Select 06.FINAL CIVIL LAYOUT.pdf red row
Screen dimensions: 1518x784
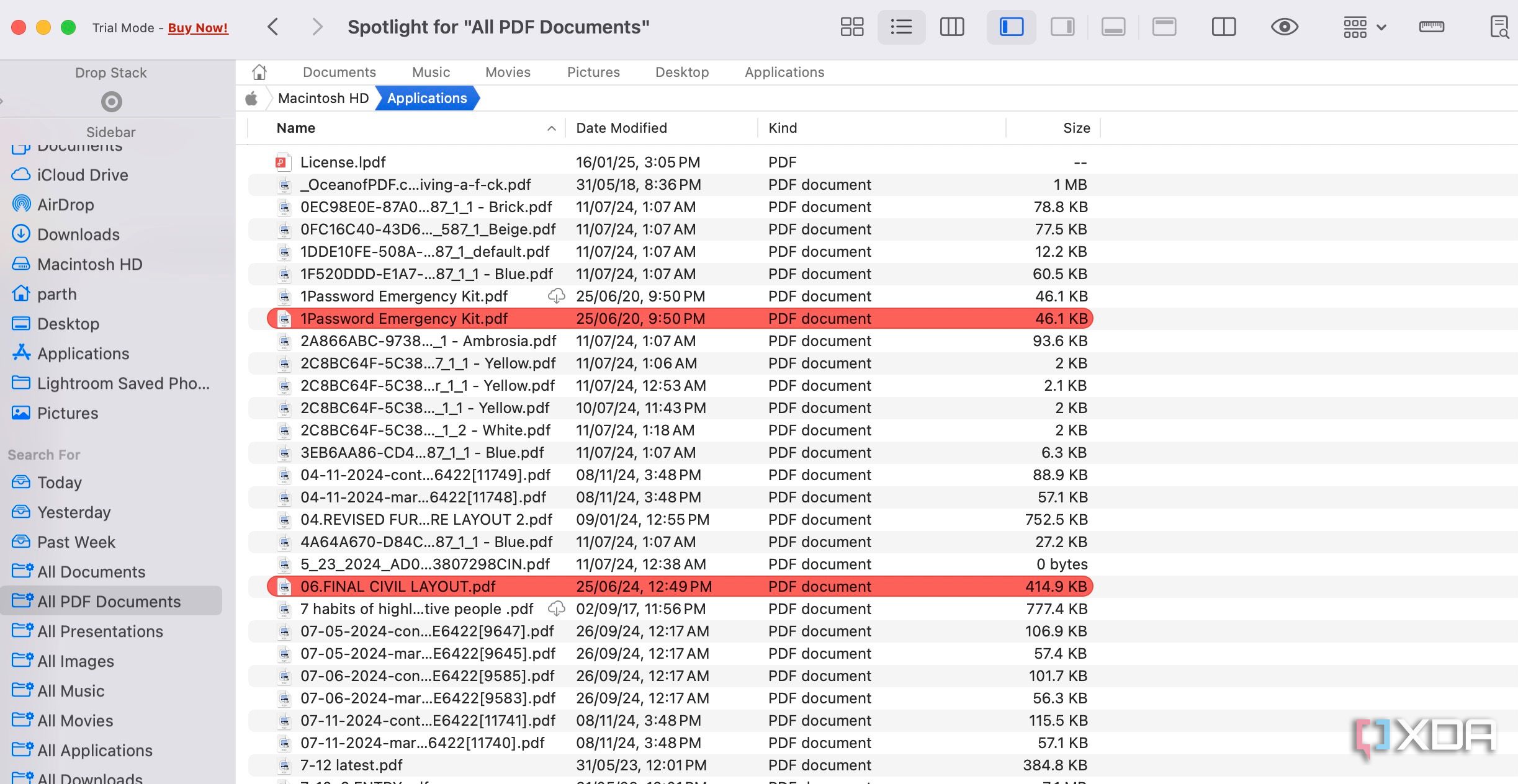click(x=397, y=587)
